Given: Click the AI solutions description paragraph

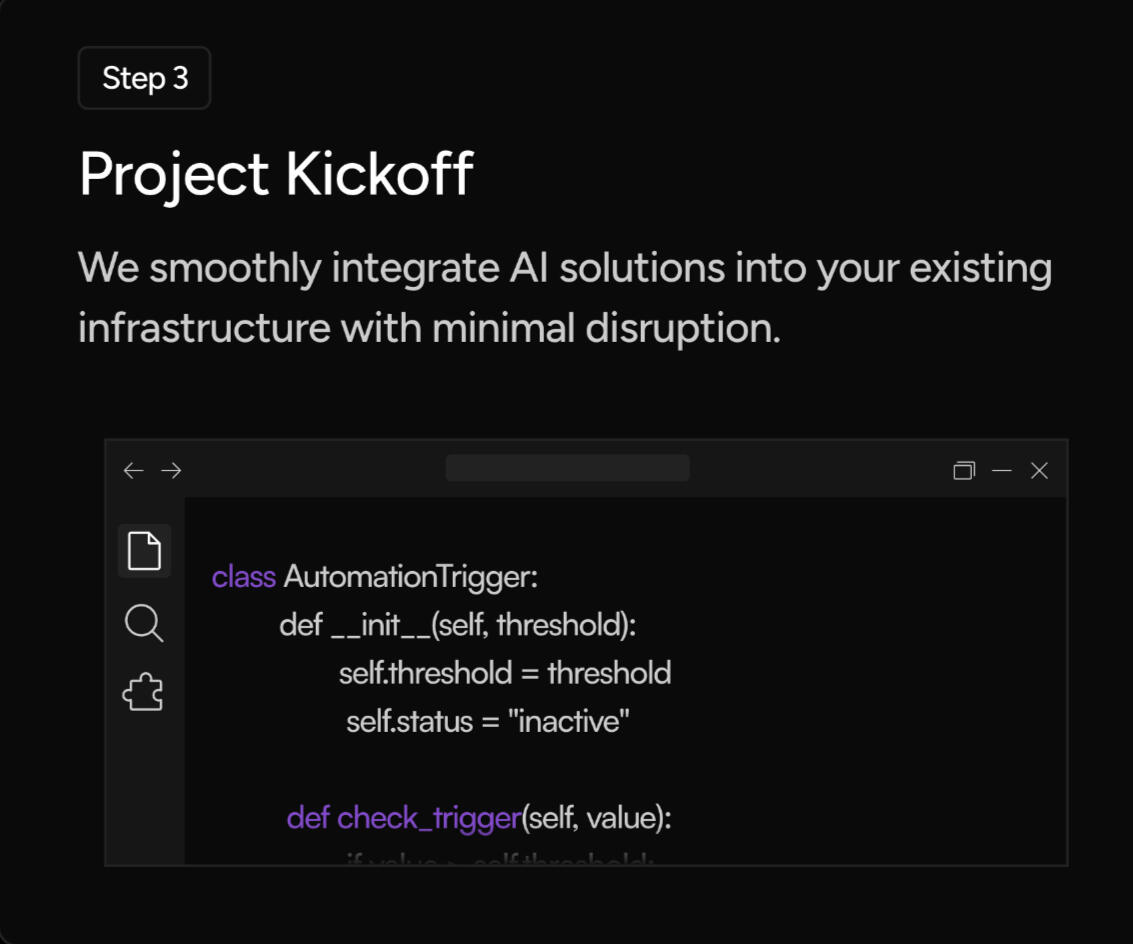Looking at the screenshot, I should tap(565, 298).
